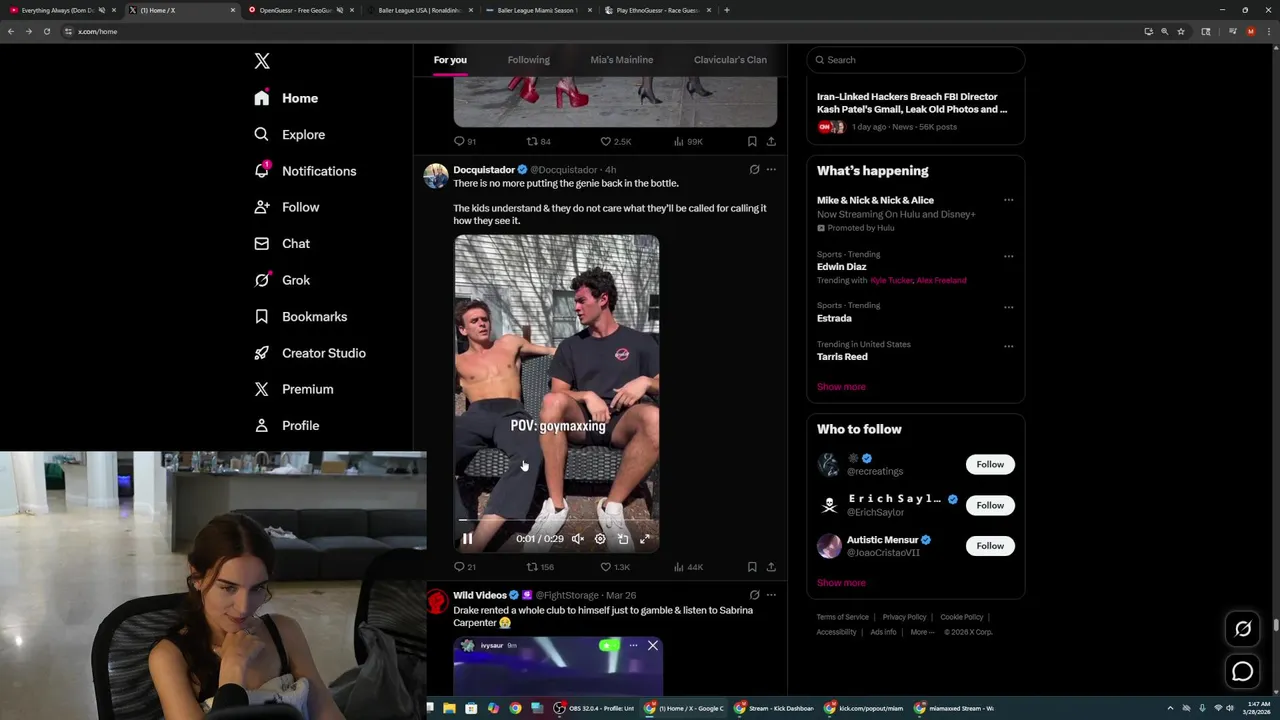The height and width of the screenshot is (720, 1280).
Task: Close the ivysaur video overlay
Action: 653,646
